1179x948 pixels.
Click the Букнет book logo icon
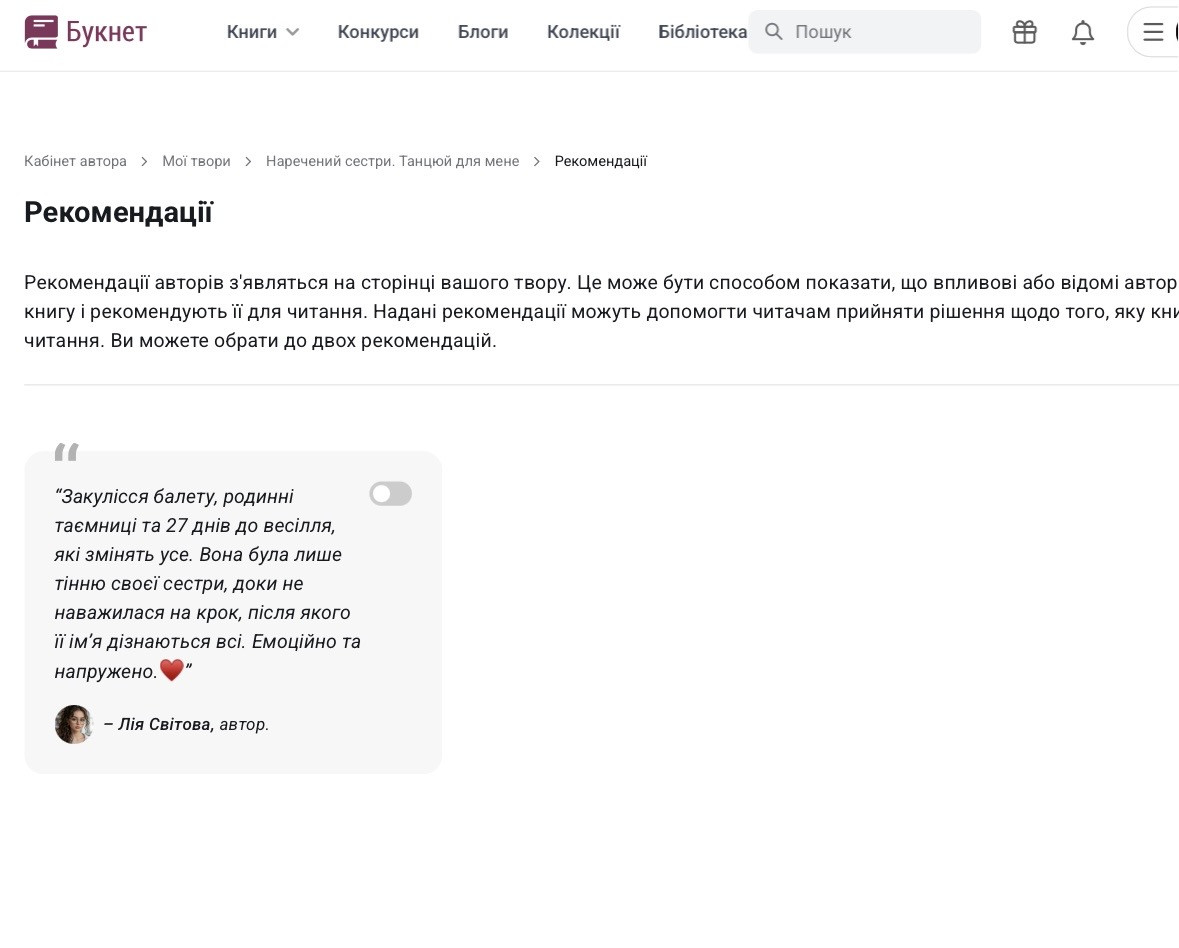point(41,32)
